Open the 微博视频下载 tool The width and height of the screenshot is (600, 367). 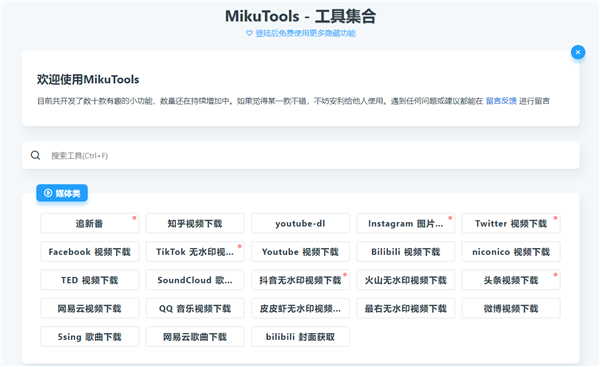tap(511, 308)
